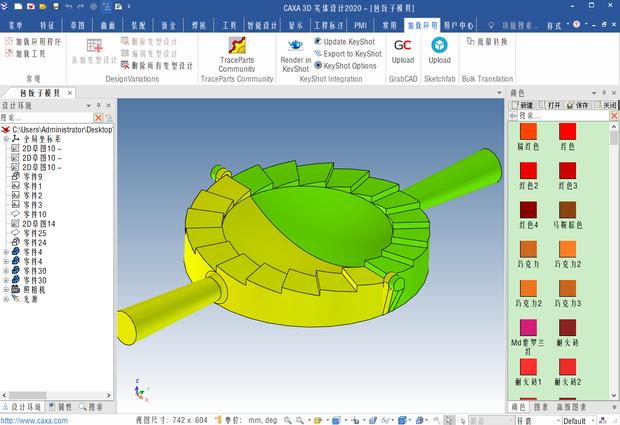Open the 属性 tab at the bottom left
620x425 pixels.
click(60, 407)
